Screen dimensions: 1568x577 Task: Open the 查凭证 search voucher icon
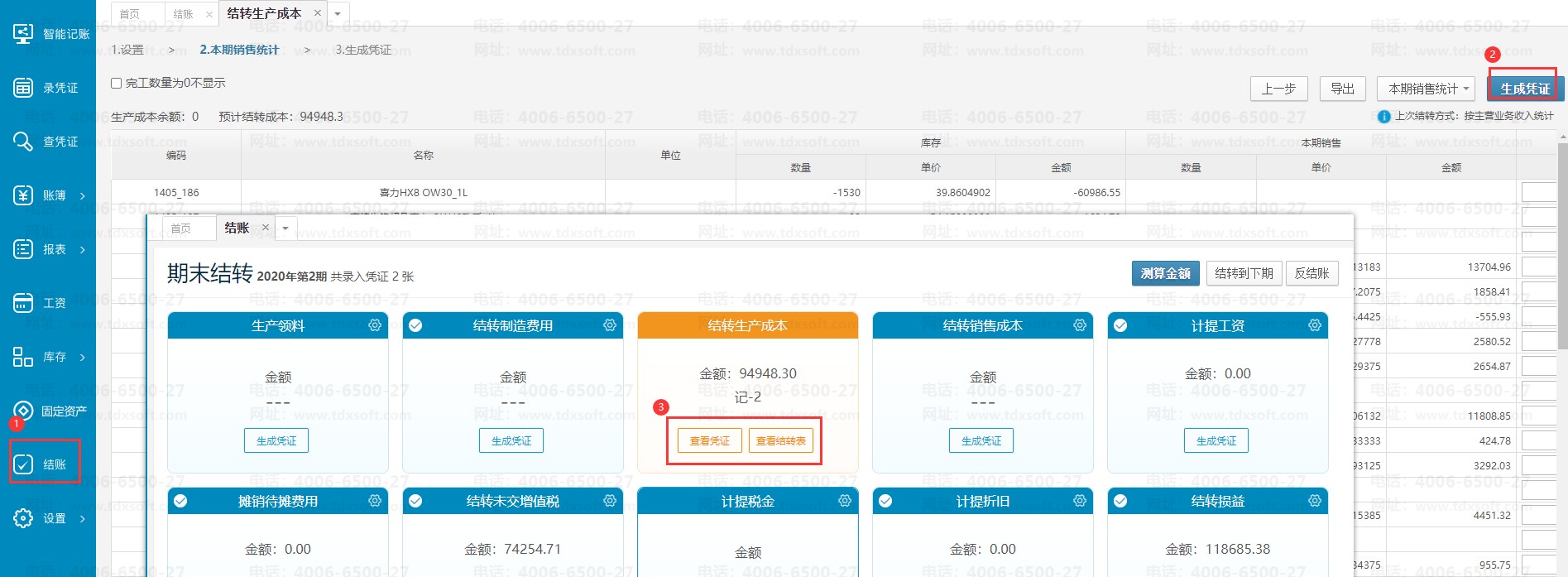tap(23, 142)
